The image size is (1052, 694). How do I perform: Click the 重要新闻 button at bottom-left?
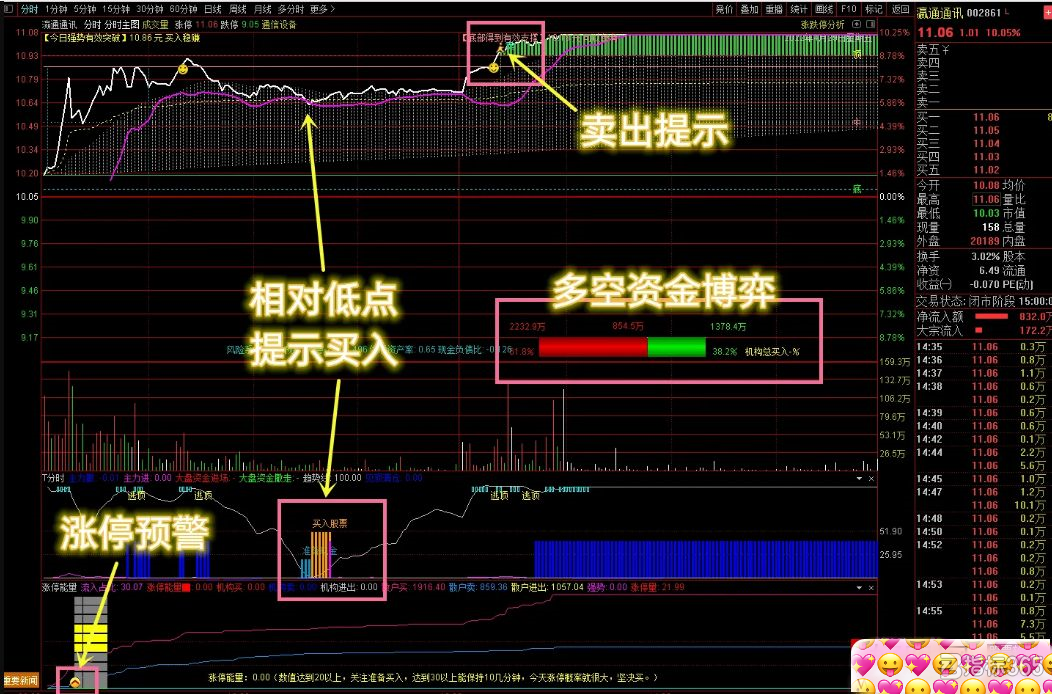pyautogui.click(x=20, y=679)
